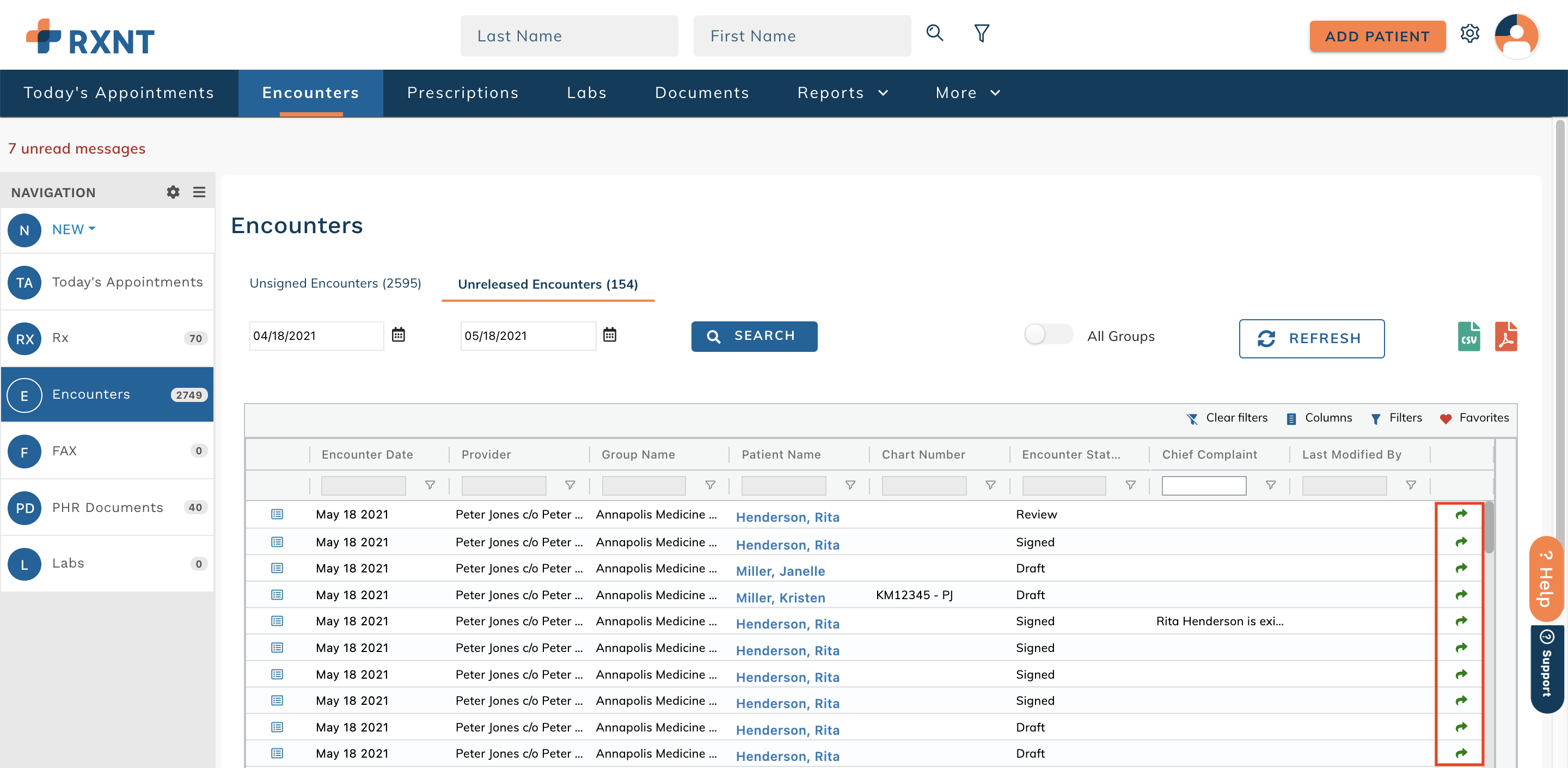The height and width of the screenshot is (768, 1568).
Task: Open the orange Help side tab
Action: pos(1546,579)
